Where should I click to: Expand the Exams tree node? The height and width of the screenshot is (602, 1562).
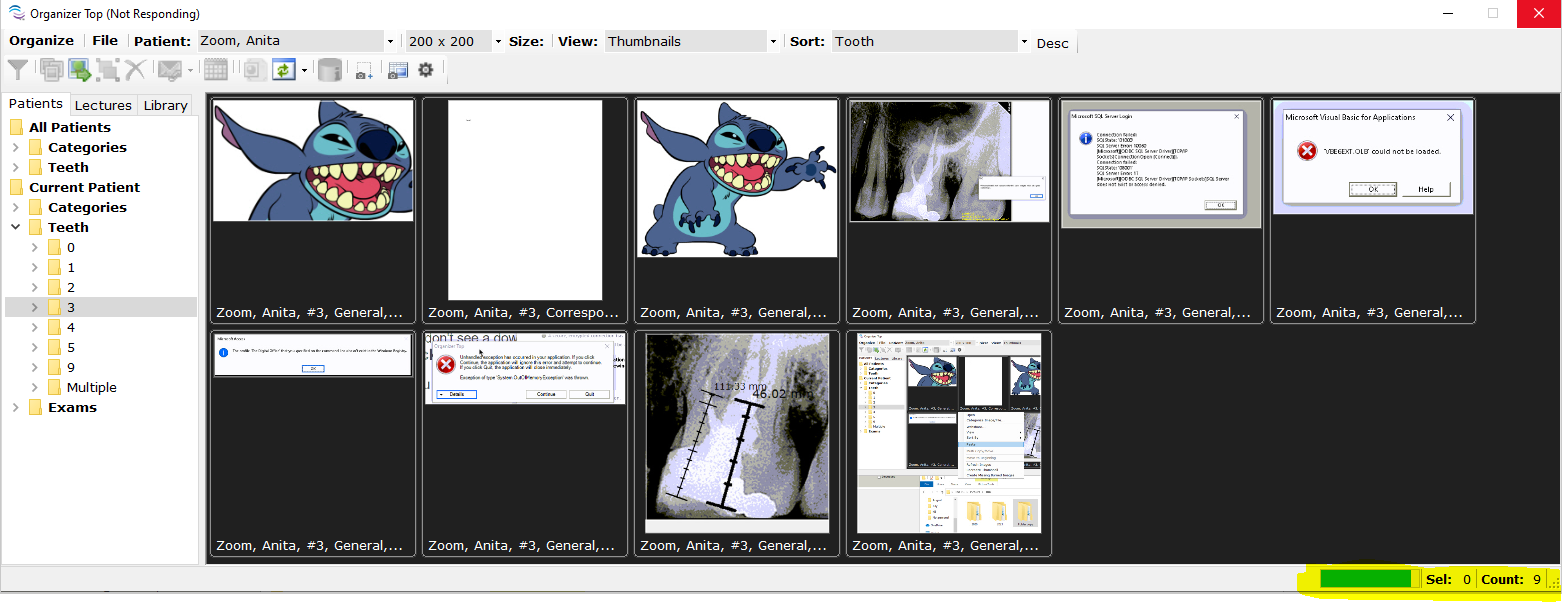coord(15,408)
